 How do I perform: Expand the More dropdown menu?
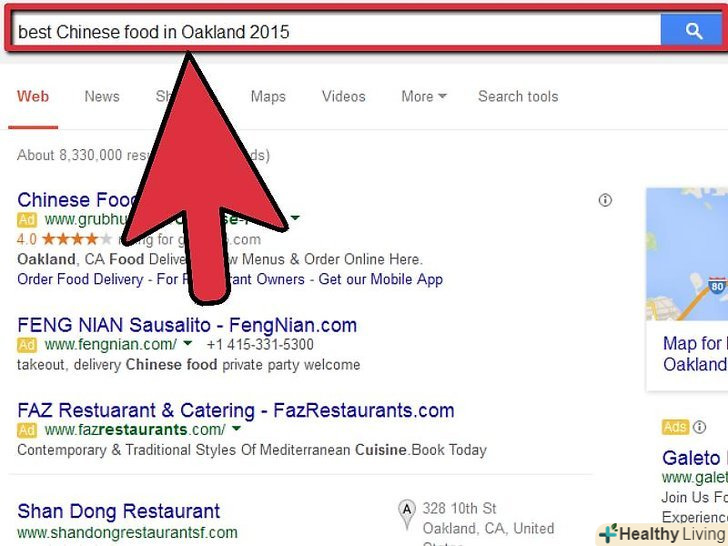point(423,97)
